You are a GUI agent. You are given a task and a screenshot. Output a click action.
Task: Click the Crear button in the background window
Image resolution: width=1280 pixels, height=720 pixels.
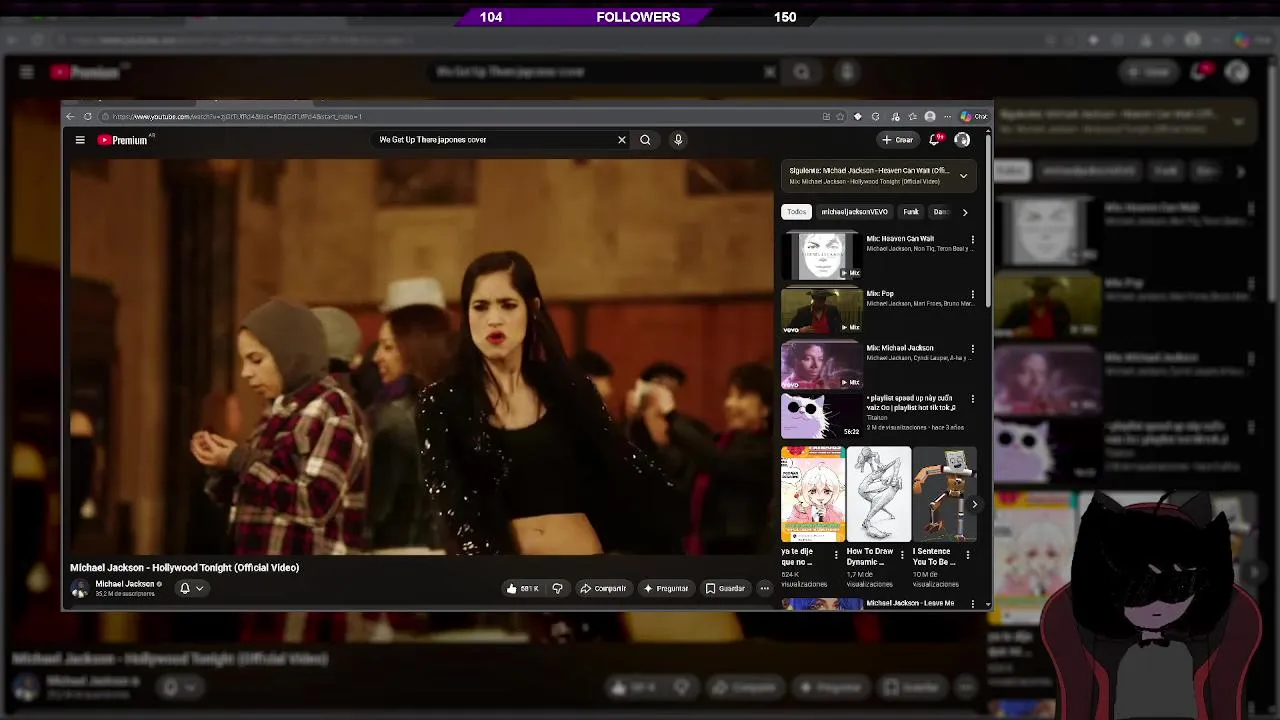click(x=1148, y=72)
